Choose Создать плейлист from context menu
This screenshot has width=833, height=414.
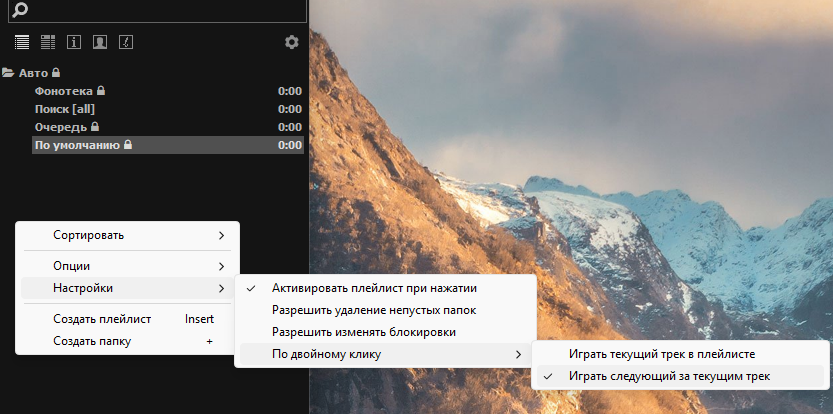pos(128,319)
